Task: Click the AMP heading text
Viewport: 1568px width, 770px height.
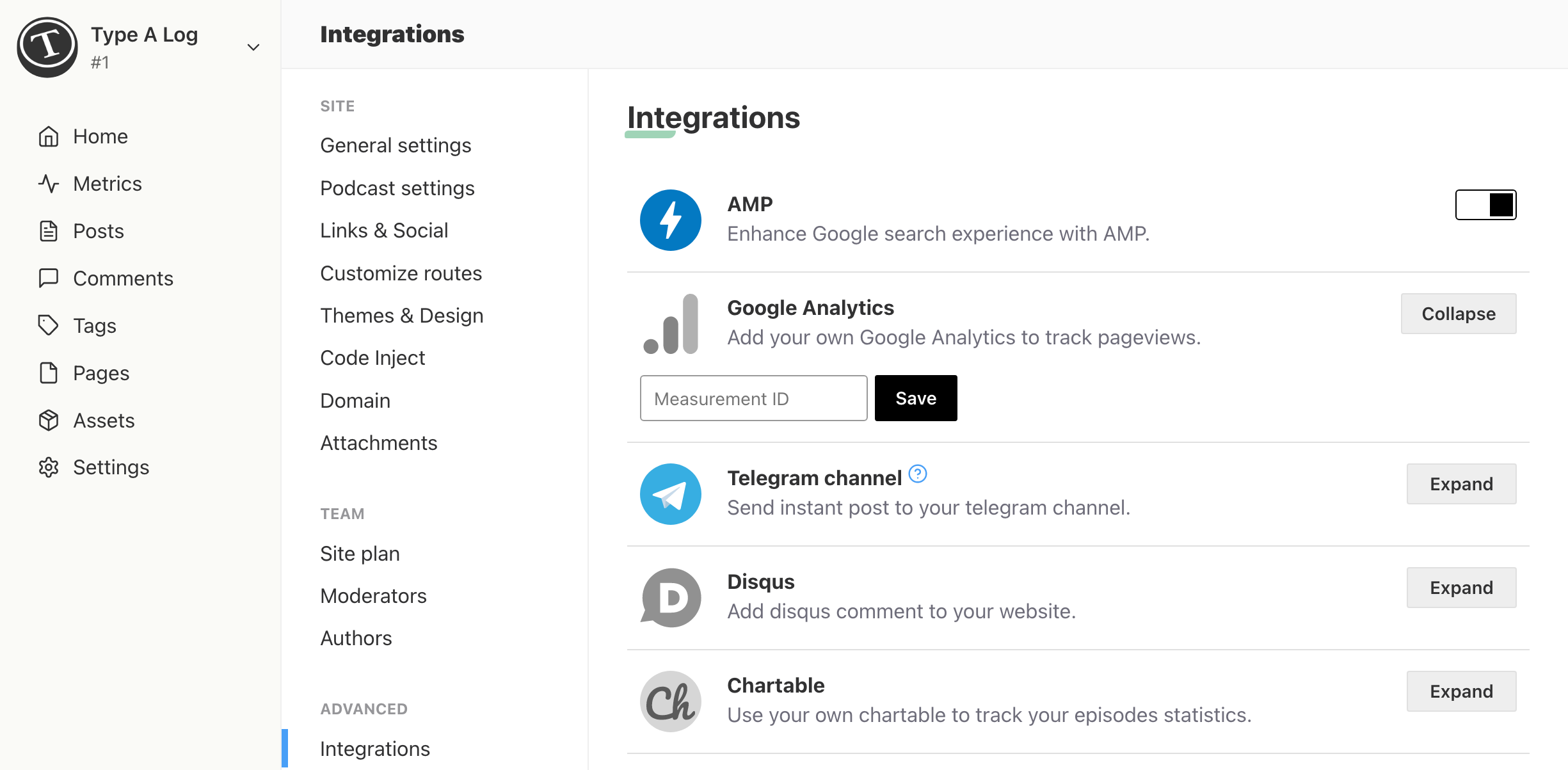Action: coord(750,204)
